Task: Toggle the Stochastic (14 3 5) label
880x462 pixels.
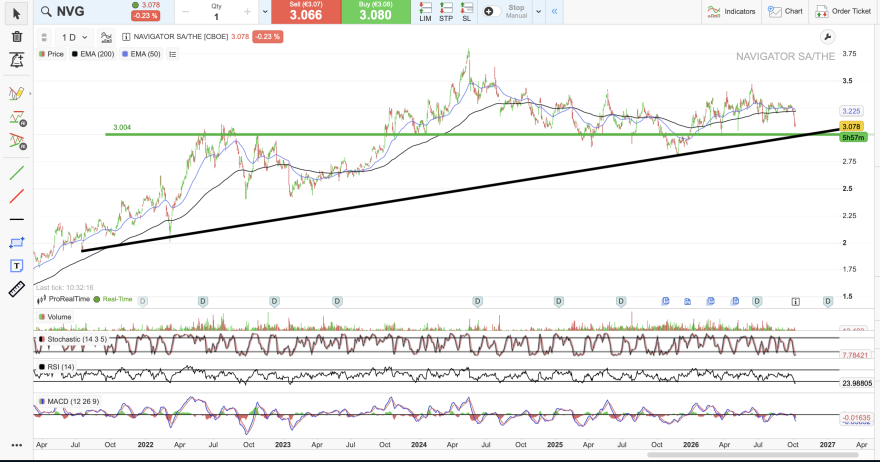Action: point(72,339)
